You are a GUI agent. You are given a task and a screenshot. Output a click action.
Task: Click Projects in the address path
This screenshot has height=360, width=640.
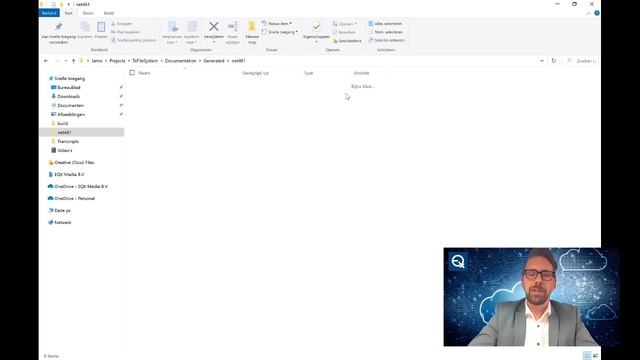tap(117, 61)
